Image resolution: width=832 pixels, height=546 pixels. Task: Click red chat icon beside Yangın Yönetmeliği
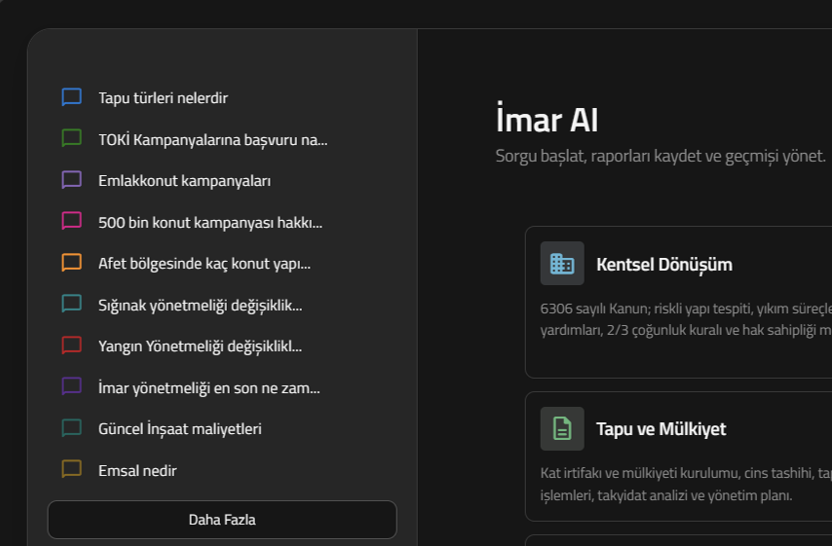coord(71,346)
